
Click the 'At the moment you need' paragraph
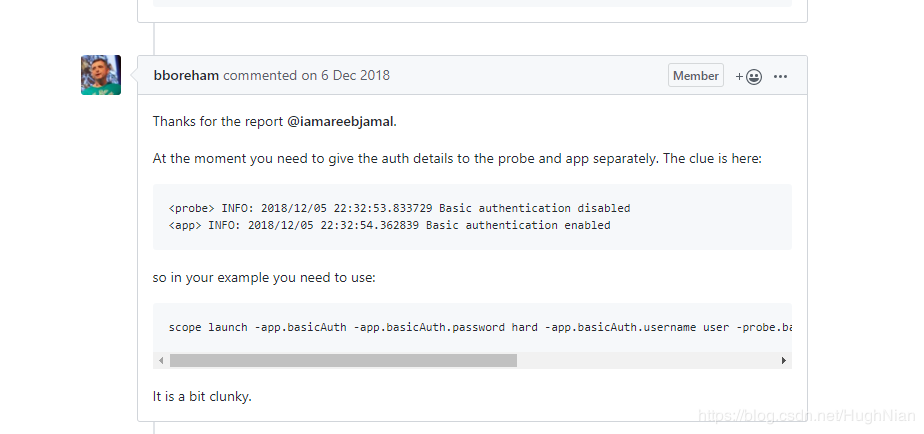point(457,158)
